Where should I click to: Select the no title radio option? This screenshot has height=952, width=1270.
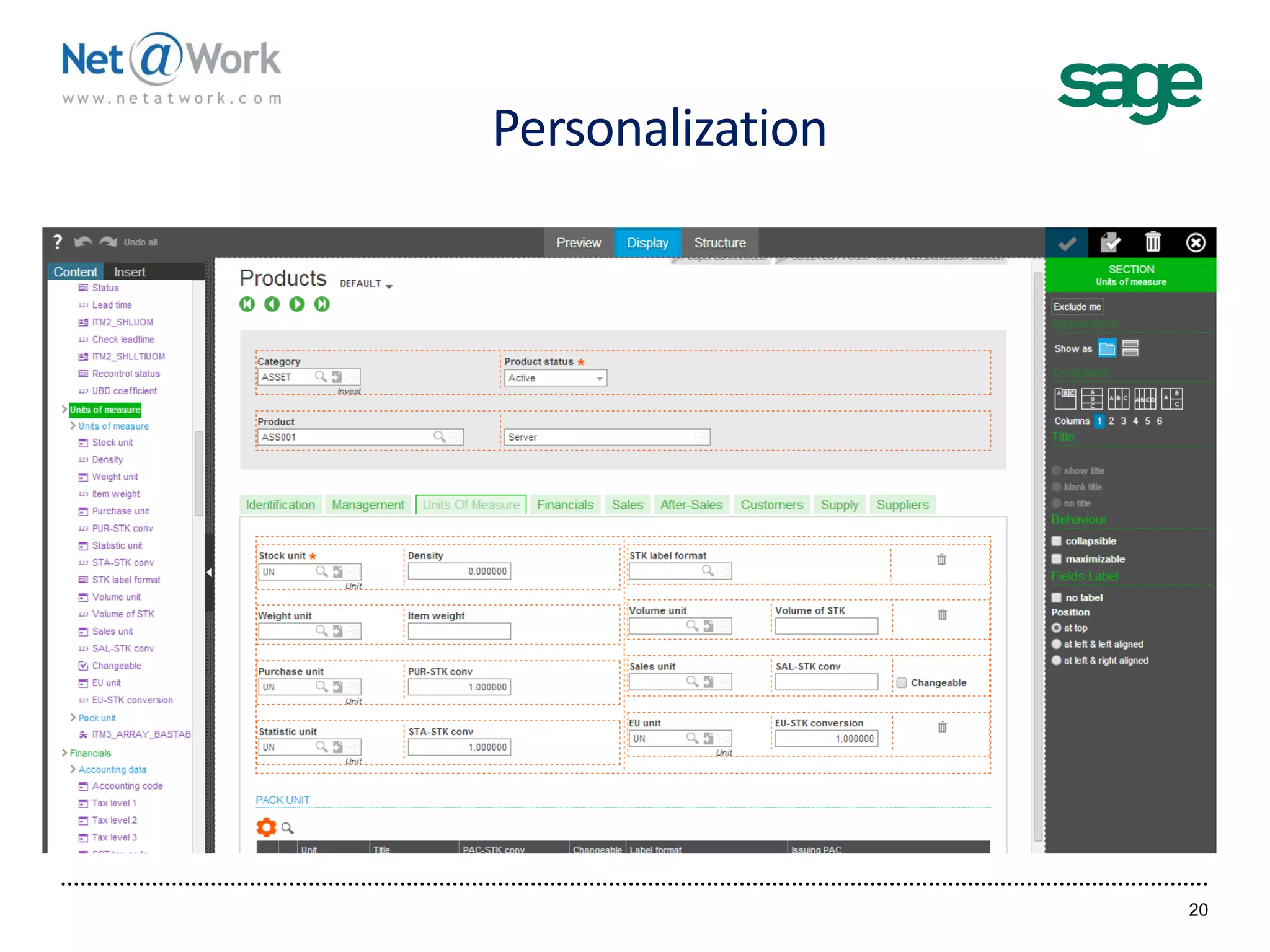1056,503
